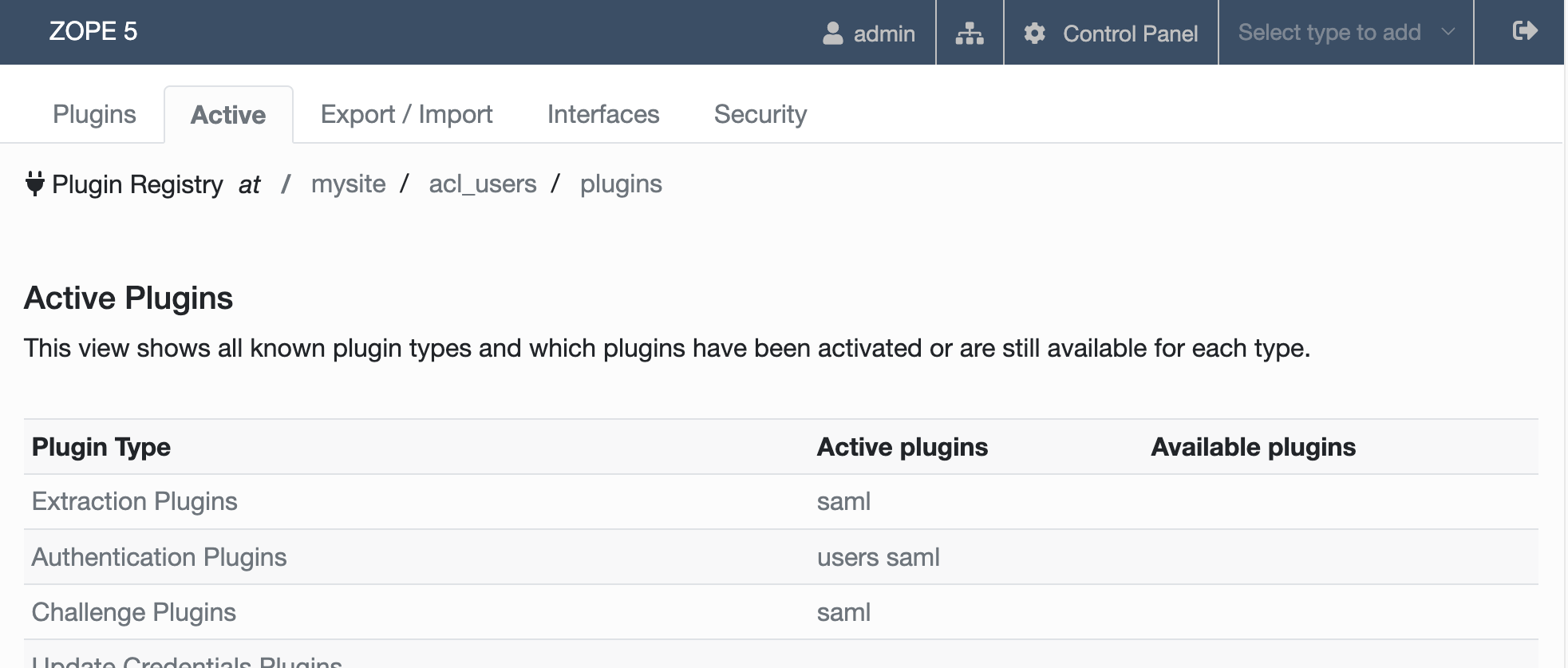Open the admin user icon
The height and width of the screenshot is (668, 1568).
point(833,33)
